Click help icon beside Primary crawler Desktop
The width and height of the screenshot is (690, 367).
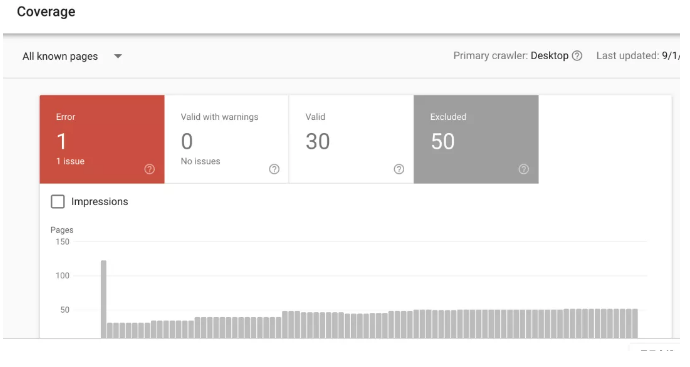(x=577, y=56)
